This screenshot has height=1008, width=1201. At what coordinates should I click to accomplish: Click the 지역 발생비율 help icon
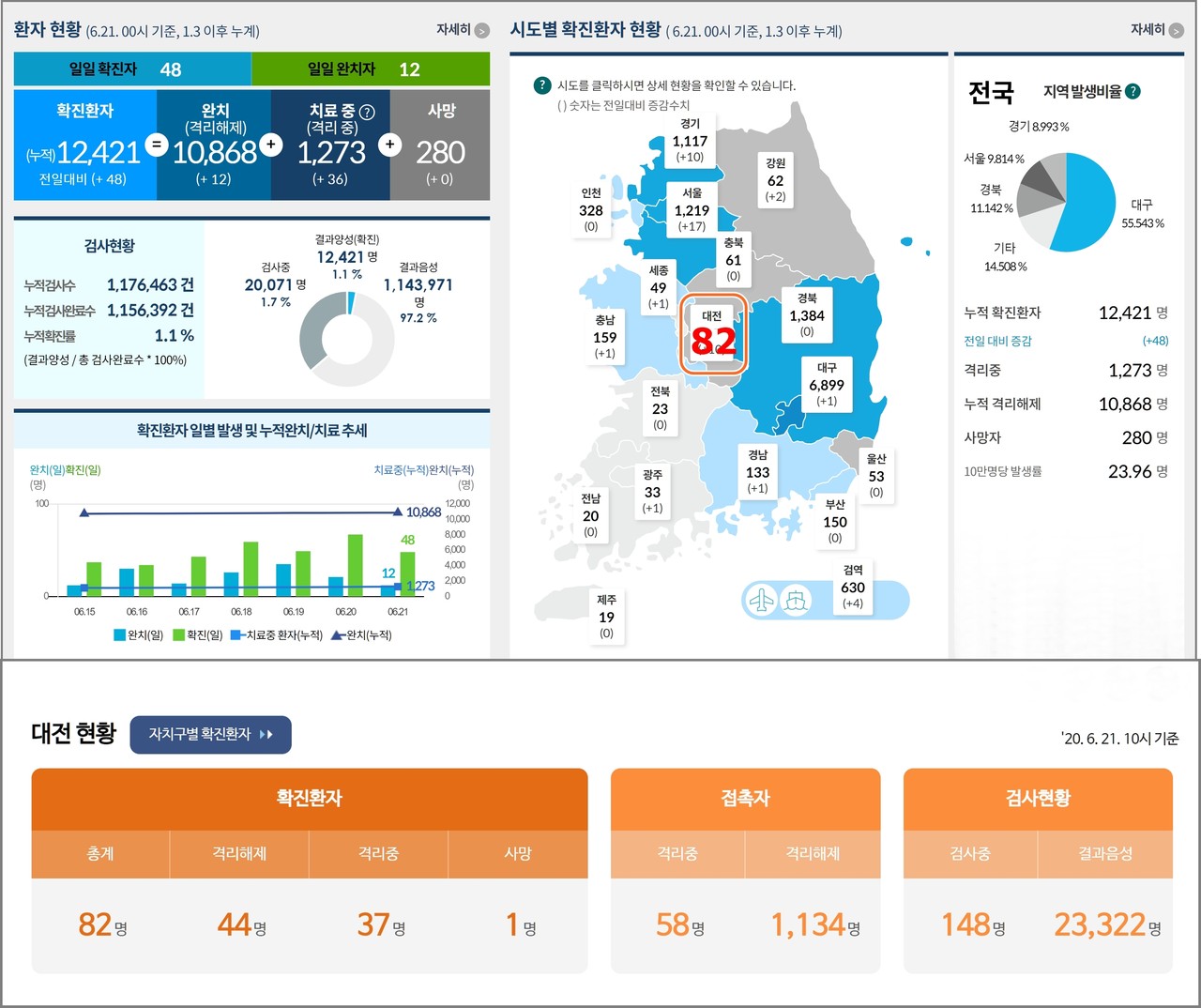(x=1133, y=91)
